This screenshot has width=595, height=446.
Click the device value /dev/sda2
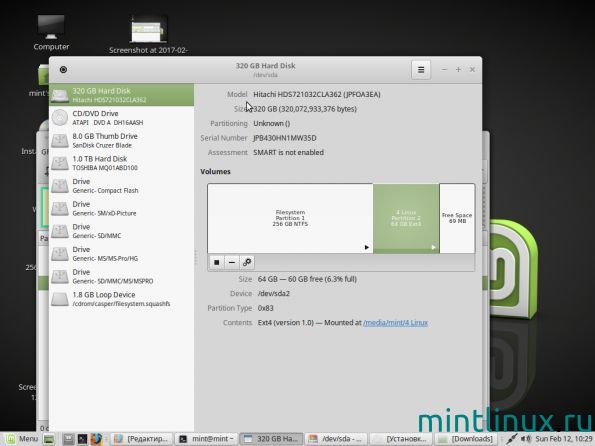click(274, 294)
